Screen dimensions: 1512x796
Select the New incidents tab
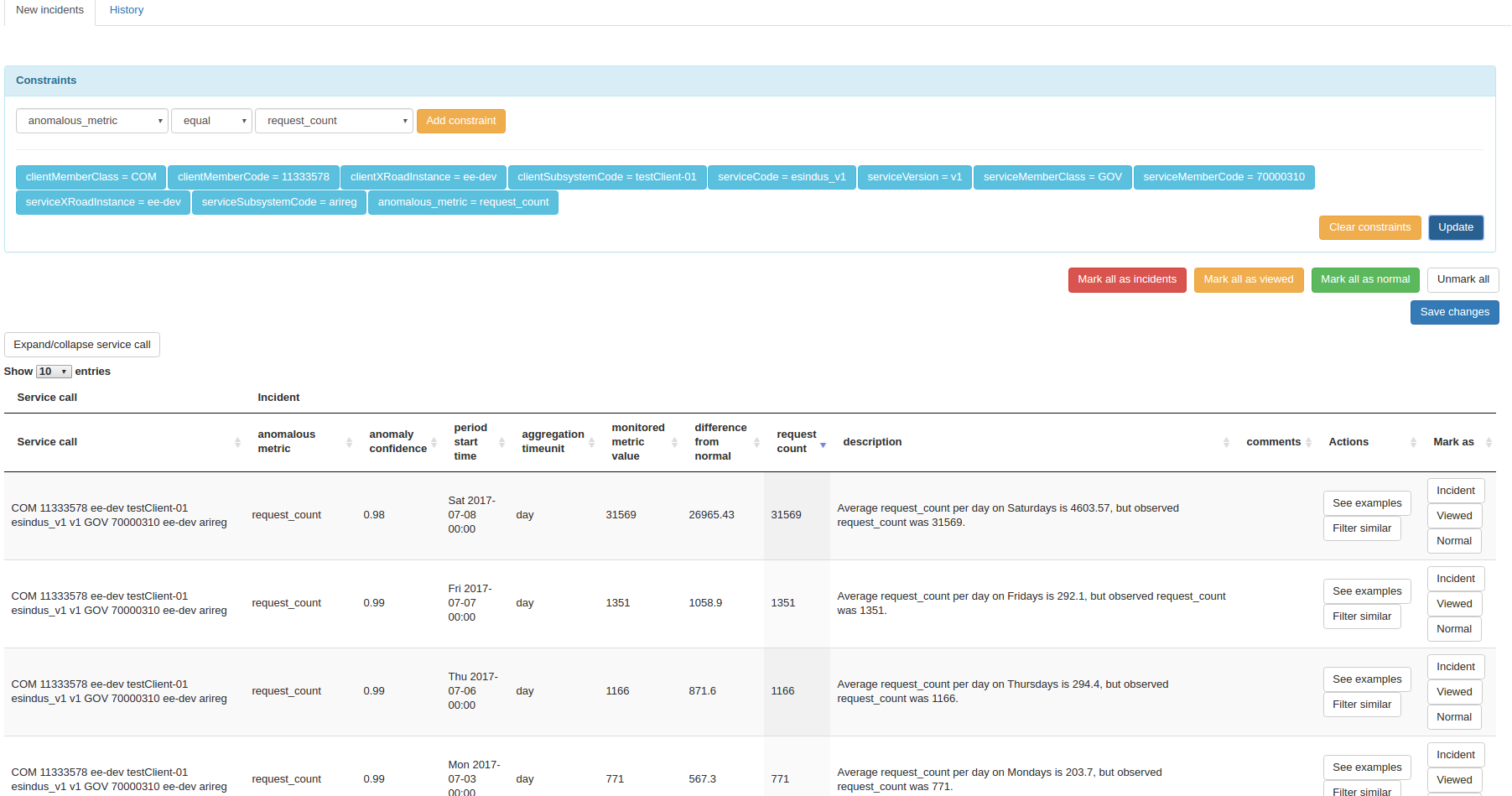coord(49,10)
